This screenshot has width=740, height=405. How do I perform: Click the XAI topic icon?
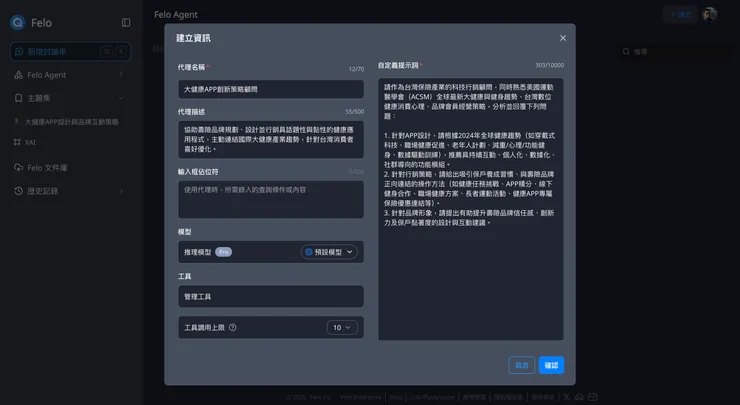tap(17, 142)
